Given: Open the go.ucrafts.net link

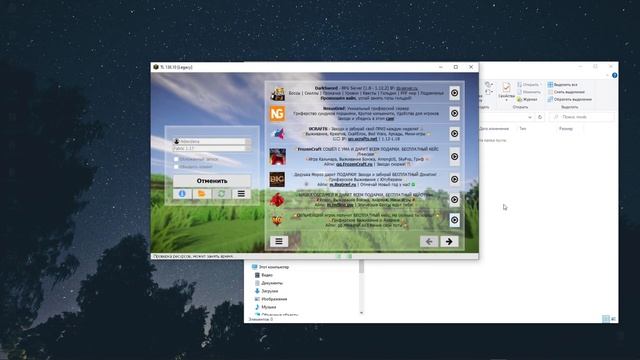Looking at the screenshot, I should pos(362,139).
